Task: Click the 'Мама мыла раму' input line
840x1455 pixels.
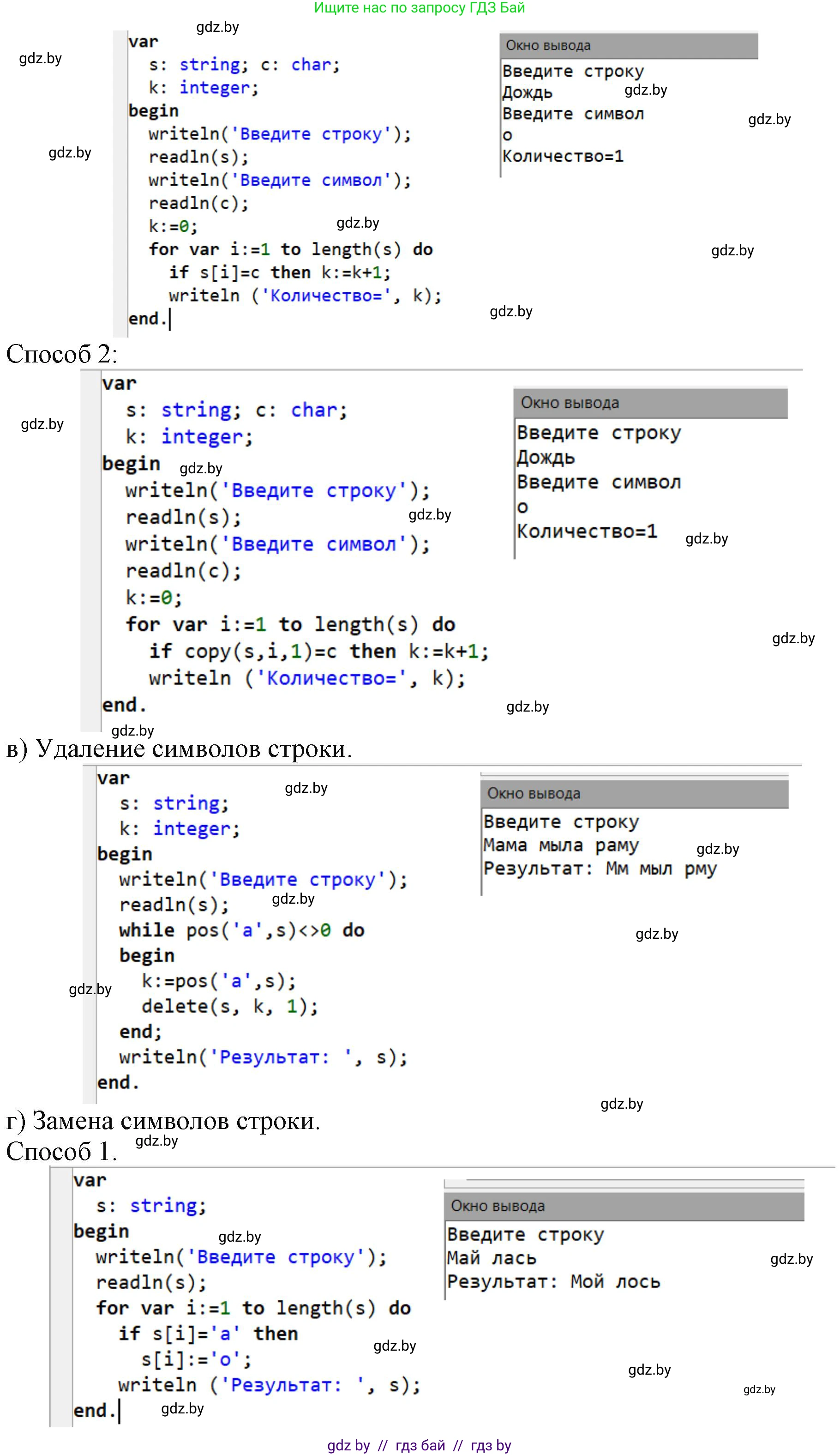Action: click(x=561, y=845)
